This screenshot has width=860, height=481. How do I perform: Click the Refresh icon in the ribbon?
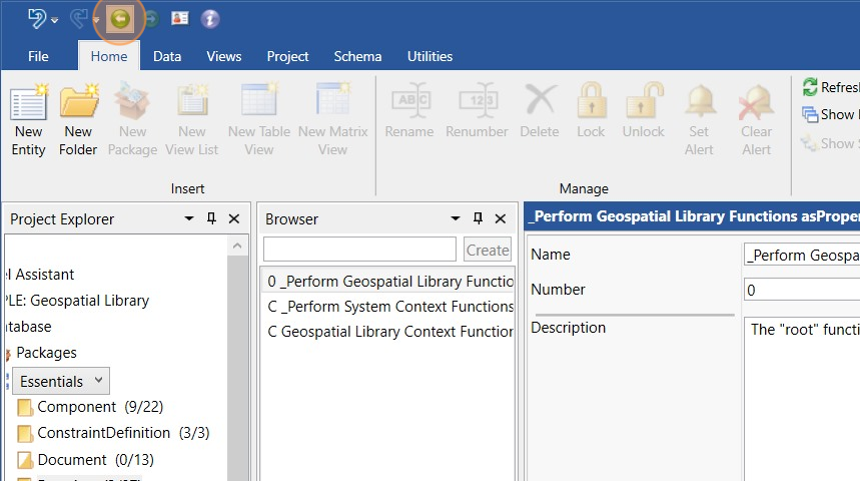[810, 88]
